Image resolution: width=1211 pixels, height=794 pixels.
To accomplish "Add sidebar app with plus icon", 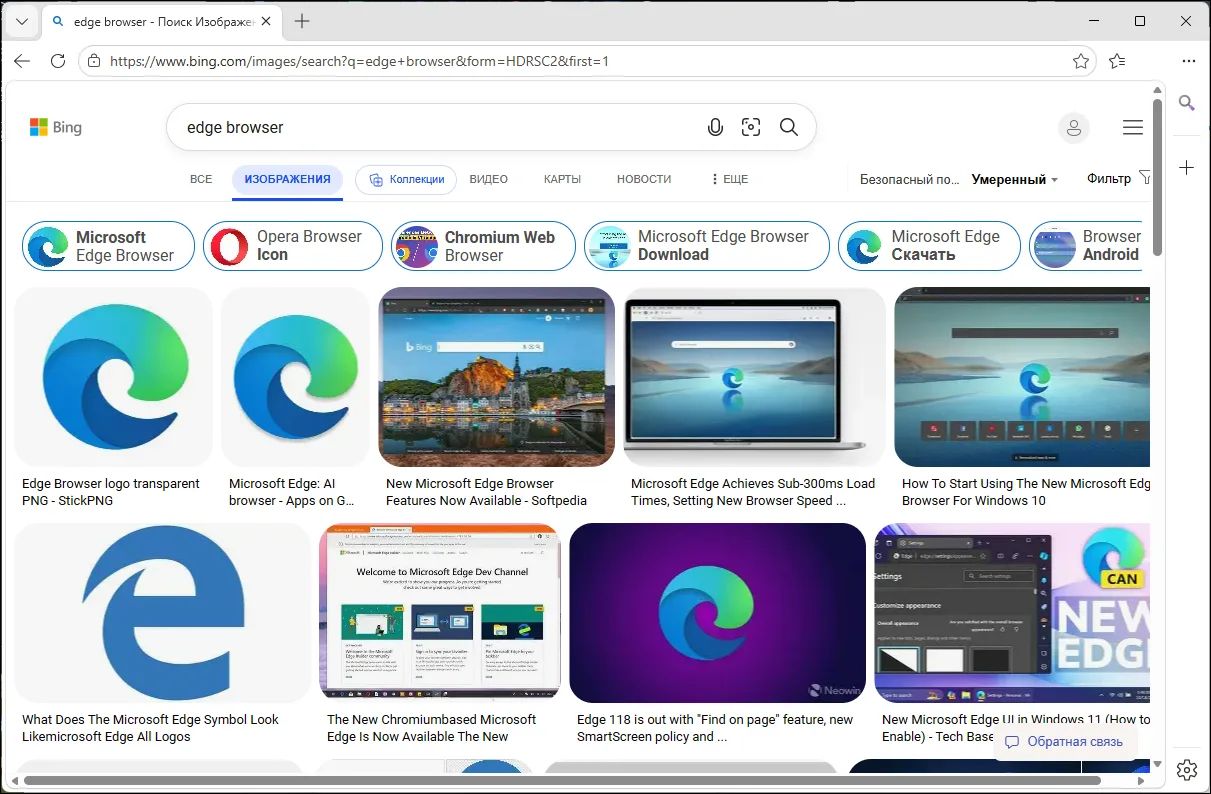I will (1187, 167).
